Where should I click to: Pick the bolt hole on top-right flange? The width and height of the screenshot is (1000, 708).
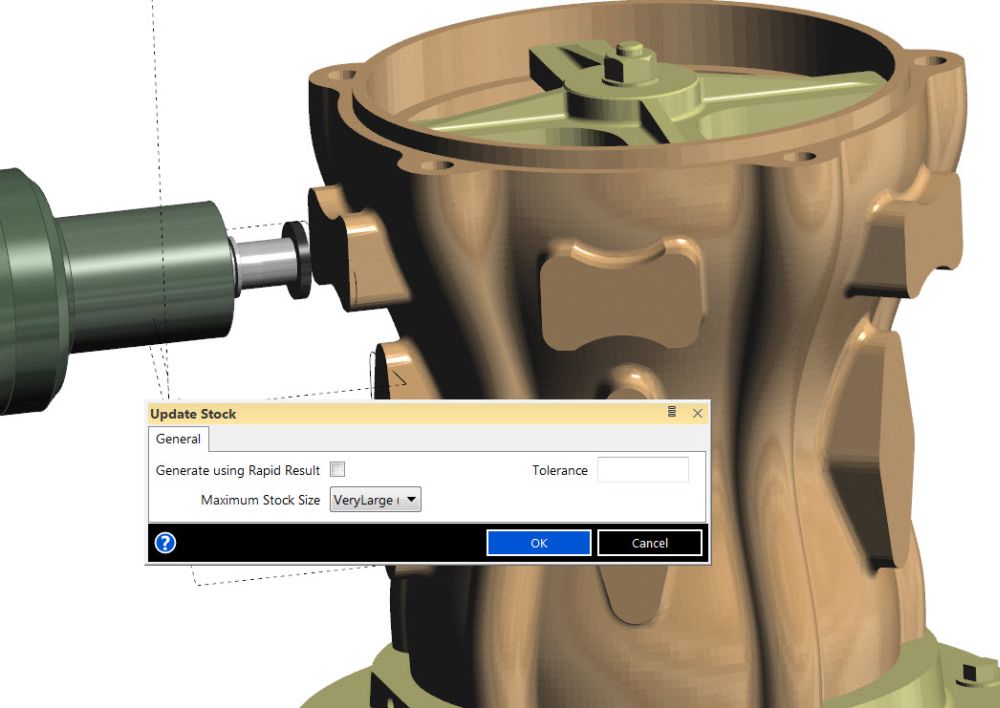pos(935,61)
